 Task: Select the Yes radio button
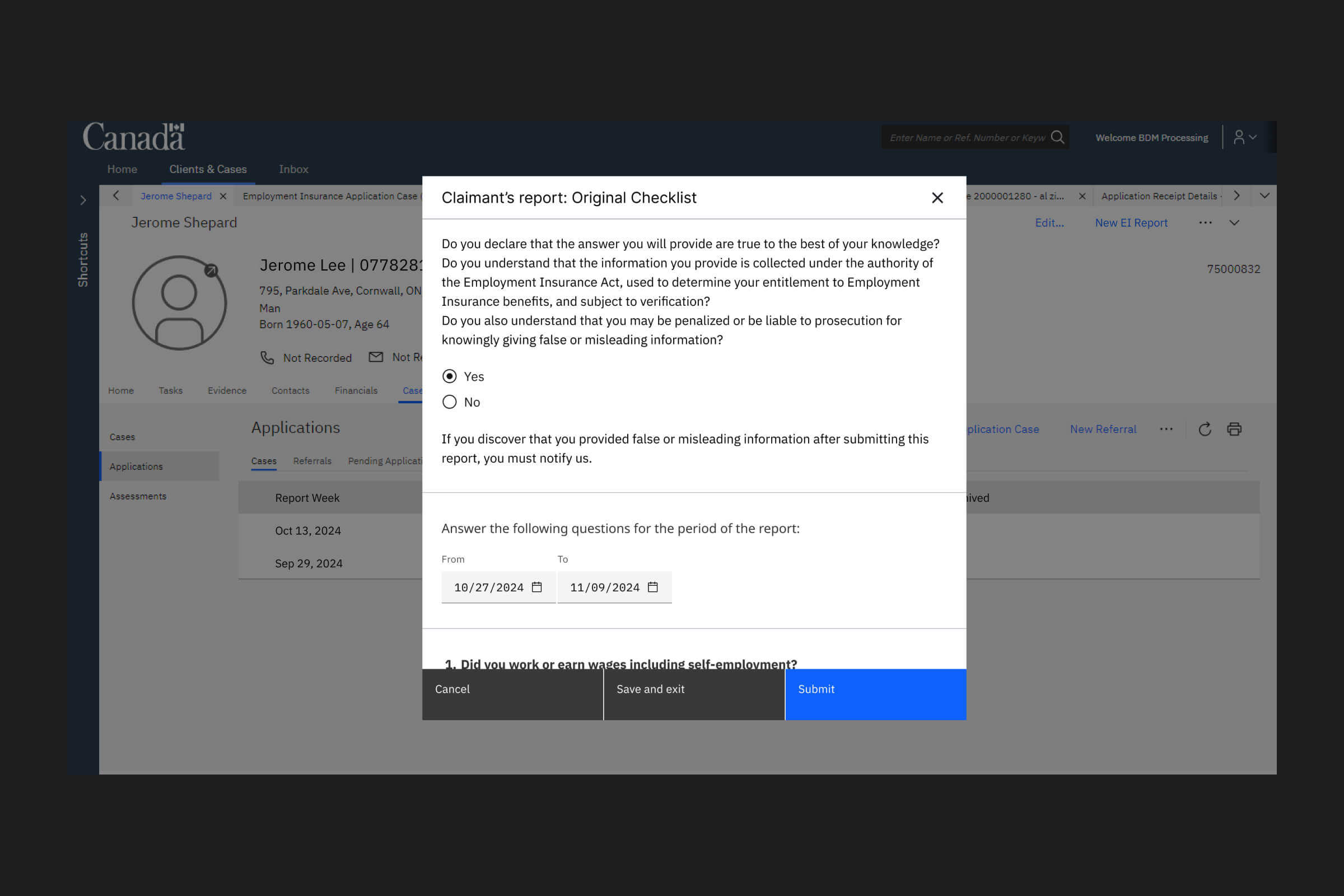pyautogui.click(x=450, y=376)
